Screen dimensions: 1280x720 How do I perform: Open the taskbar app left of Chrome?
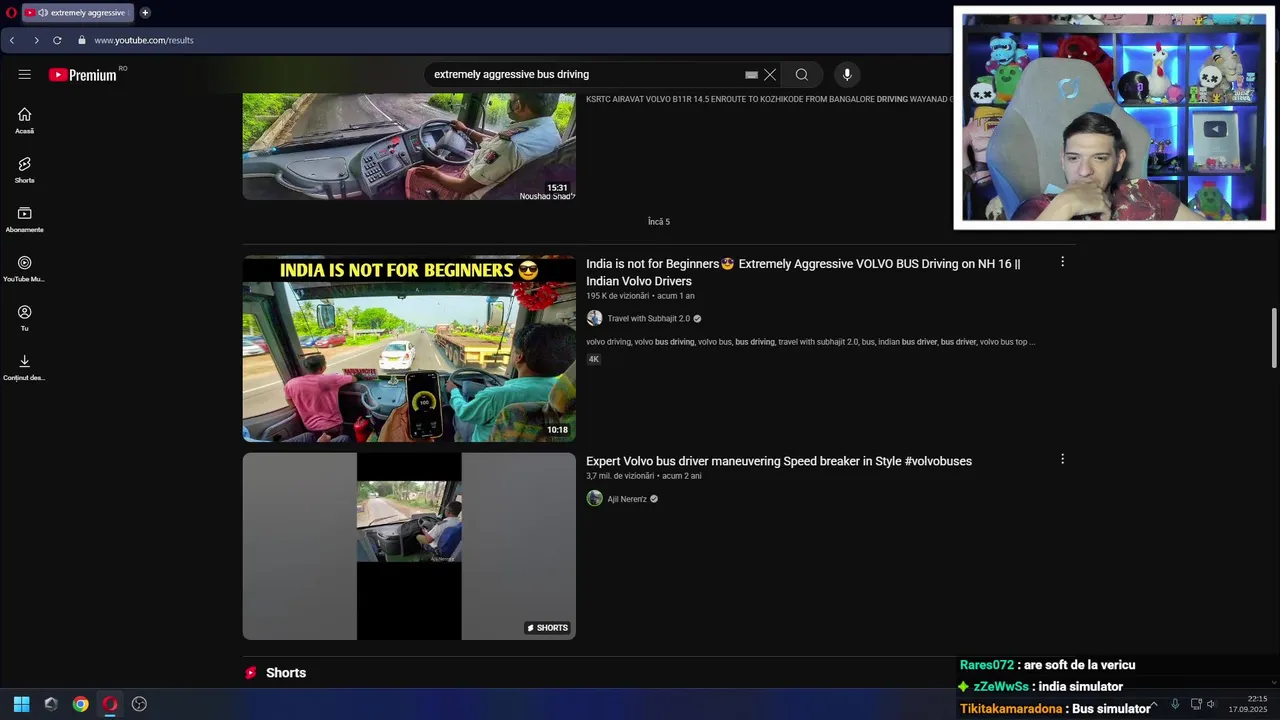(51, 704)
